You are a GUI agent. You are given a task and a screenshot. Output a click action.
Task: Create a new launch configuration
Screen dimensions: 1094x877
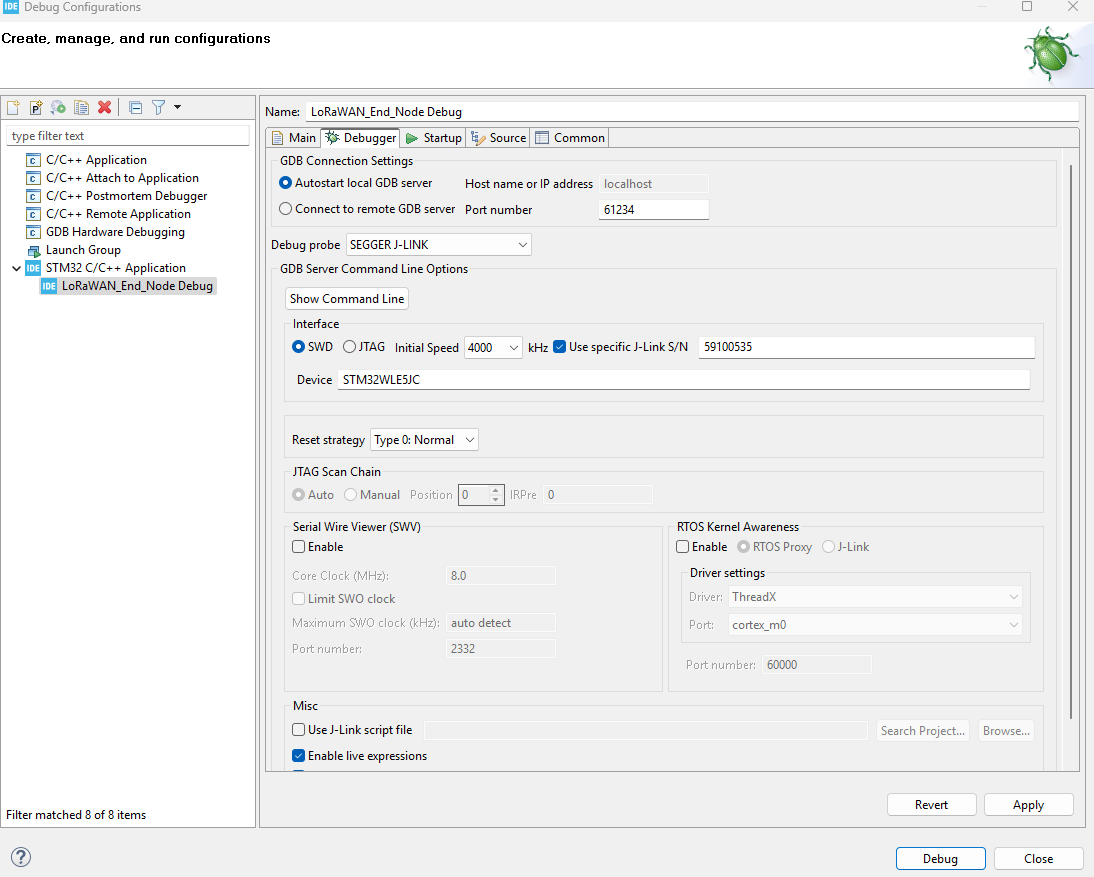click(13, 107)
